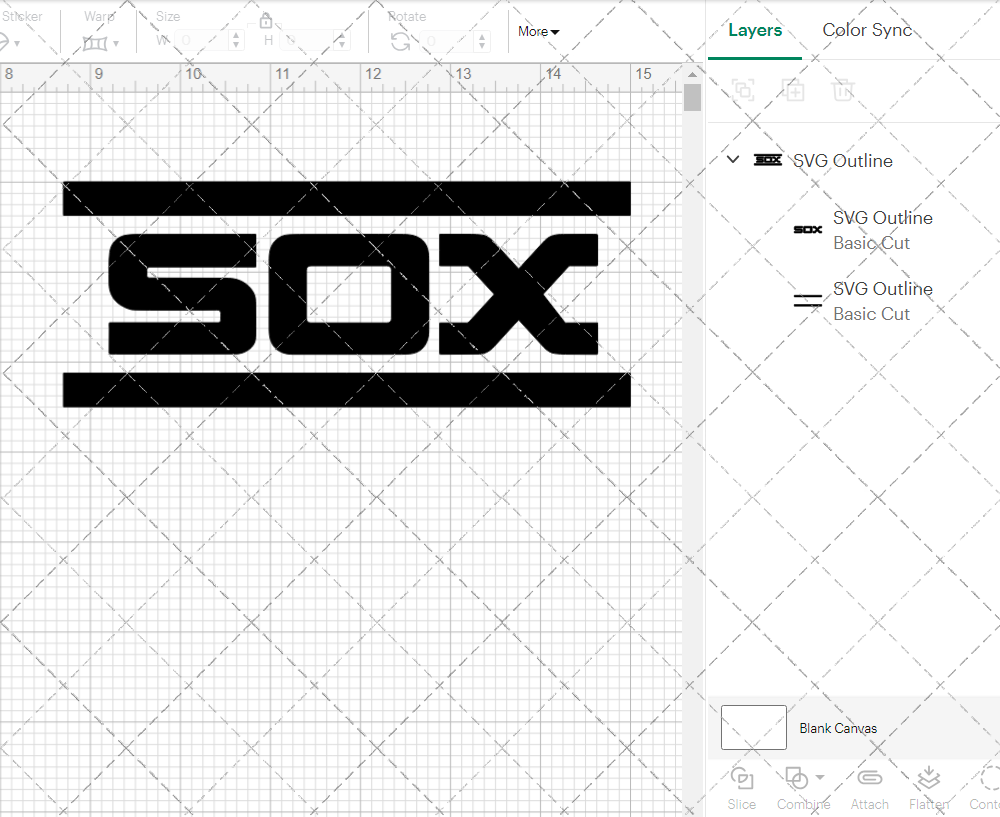Collapse the SVG Outline group layer
Screen dimensions: 1000x817
733,159
